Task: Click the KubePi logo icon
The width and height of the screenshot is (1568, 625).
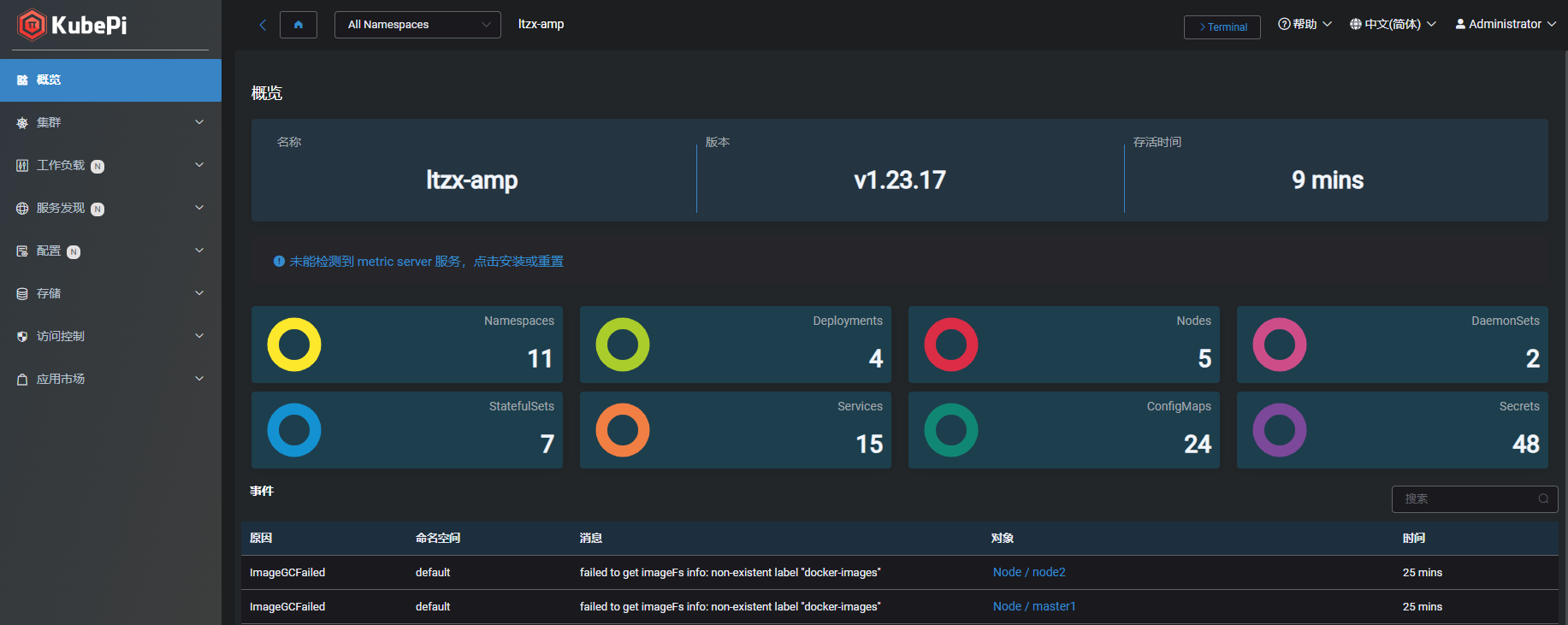Action: pyautogui.click(x=32, y=25)
